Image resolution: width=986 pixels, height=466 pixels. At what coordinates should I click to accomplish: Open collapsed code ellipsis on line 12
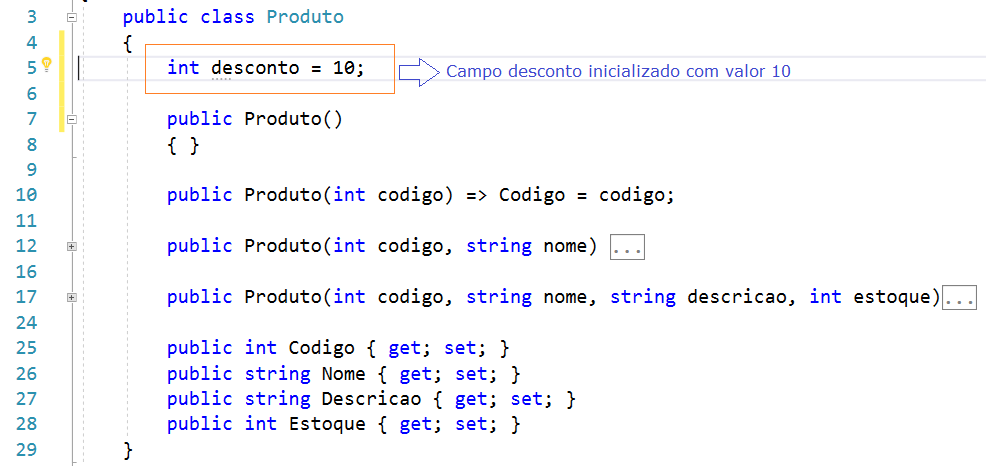click(627, 248)
